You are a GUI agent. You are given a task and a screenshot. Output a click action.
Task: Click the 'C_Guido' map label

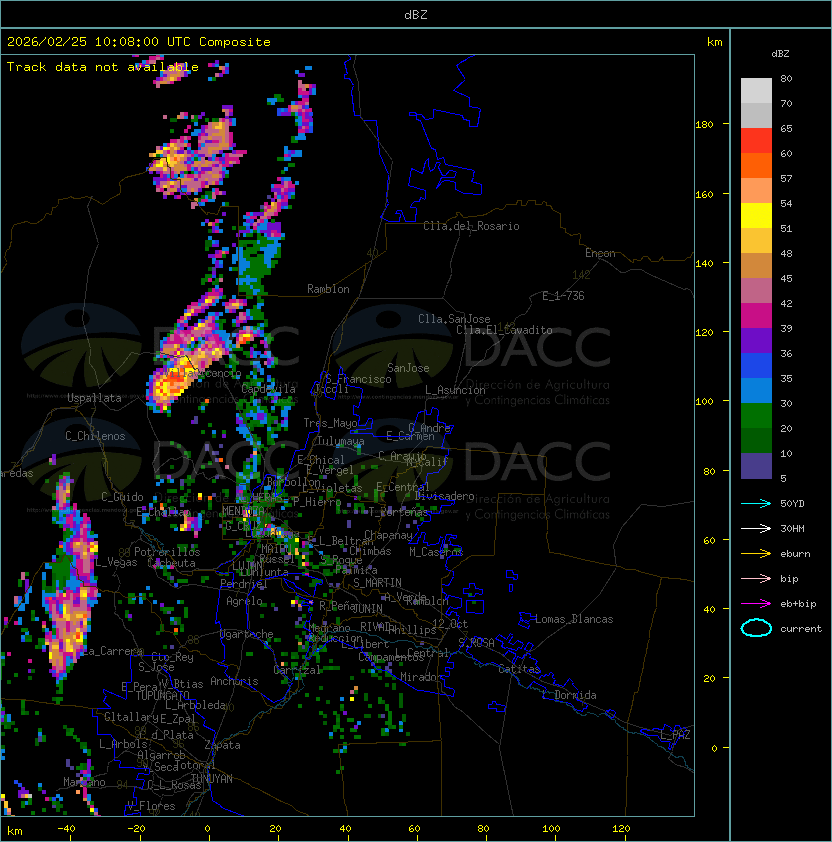(122, 497)
